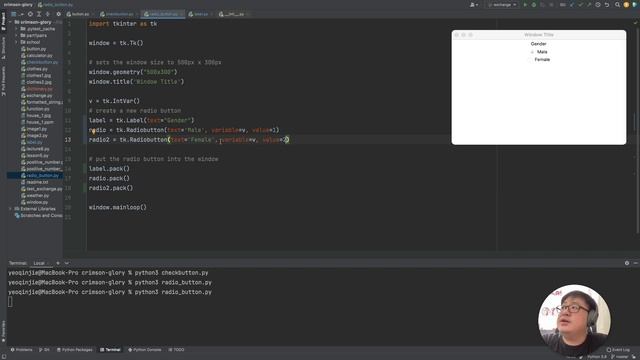Open checkbutton.py in the project tree

click(x=40, y=62)
